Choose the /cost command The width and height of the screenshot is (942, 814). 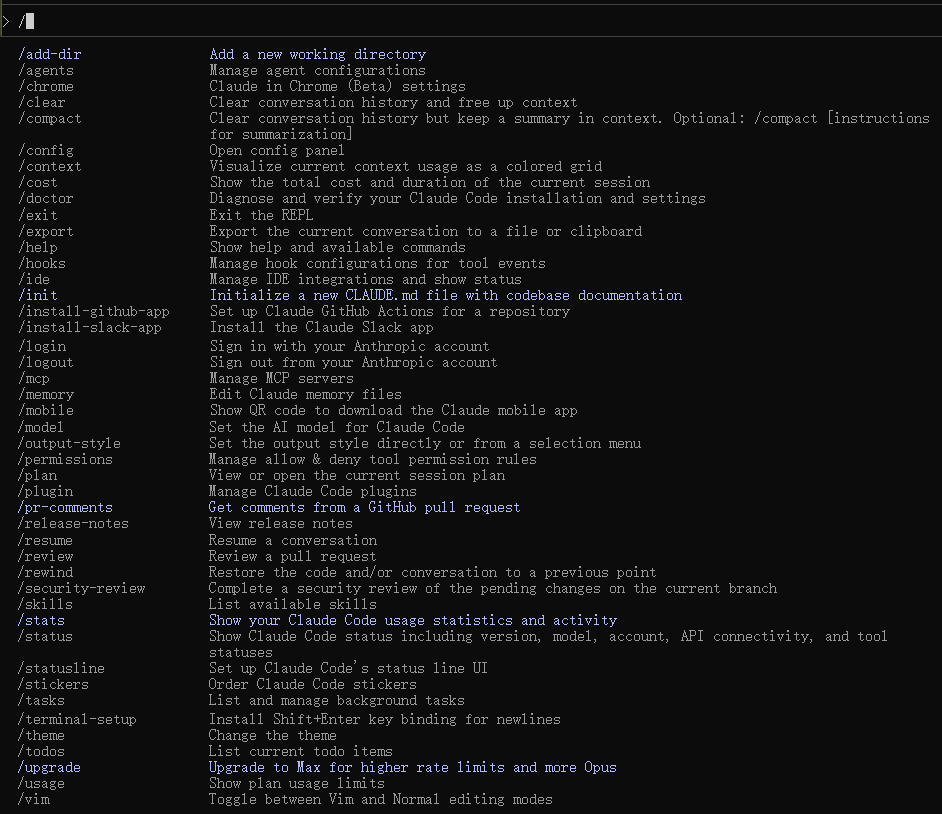click(38, 183)
